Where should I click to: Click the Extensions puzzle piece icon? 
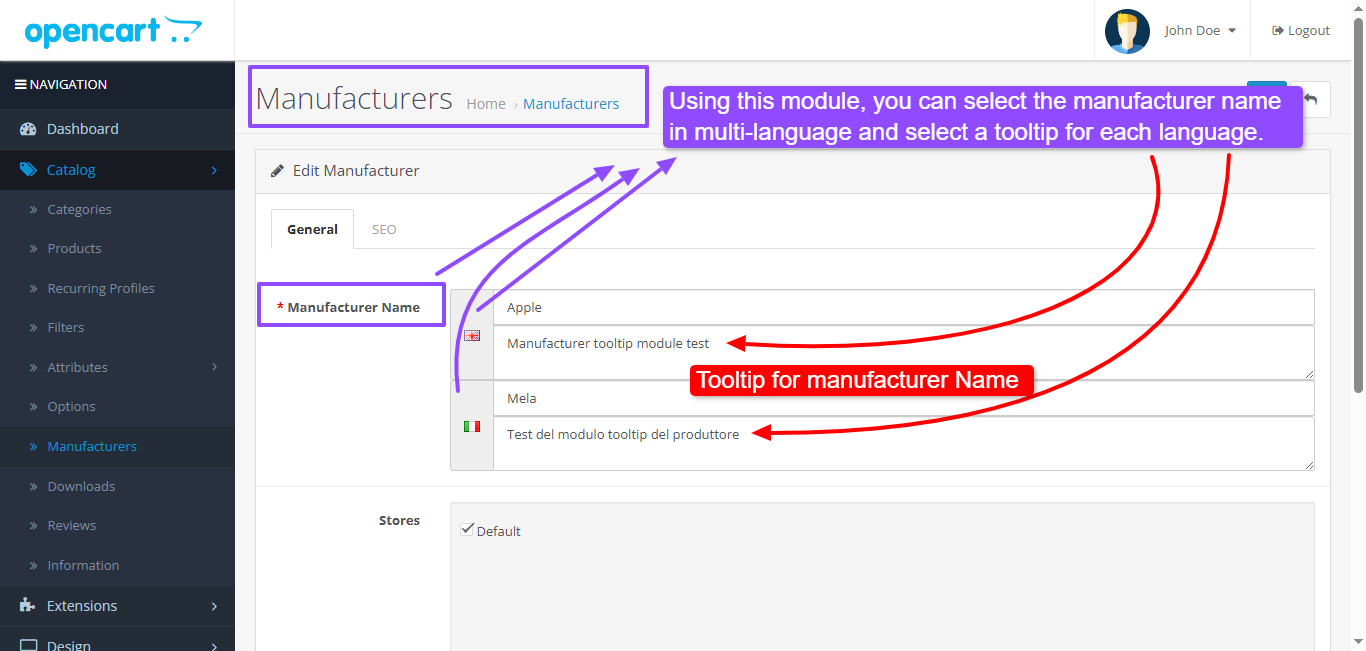pyautogui.click(x=27, y=606)
